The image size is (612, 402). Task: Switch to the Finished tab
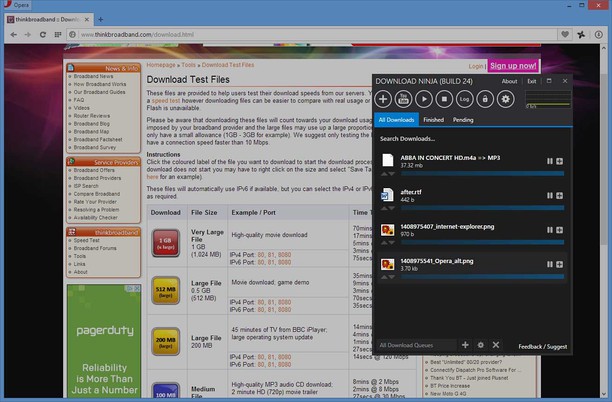tap(434, 120)
